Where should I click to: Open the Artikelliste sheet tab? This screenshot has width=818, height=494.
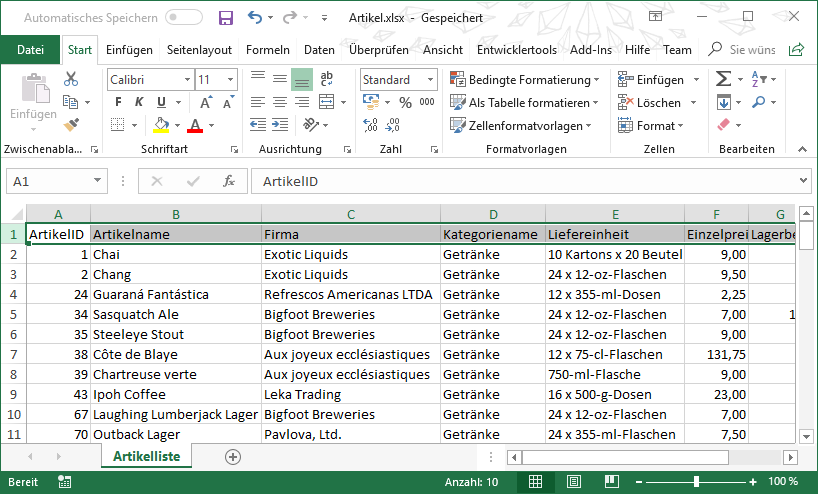click(x=147, y=456)
